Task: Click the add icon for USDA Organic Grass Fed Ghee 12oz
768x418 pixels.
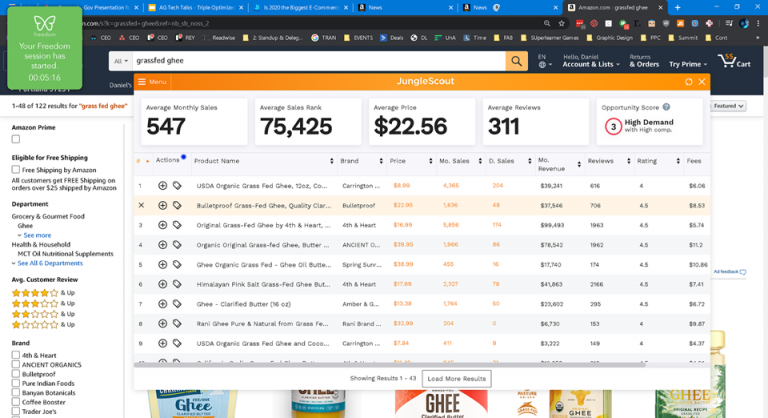Action: pos(163,186)
